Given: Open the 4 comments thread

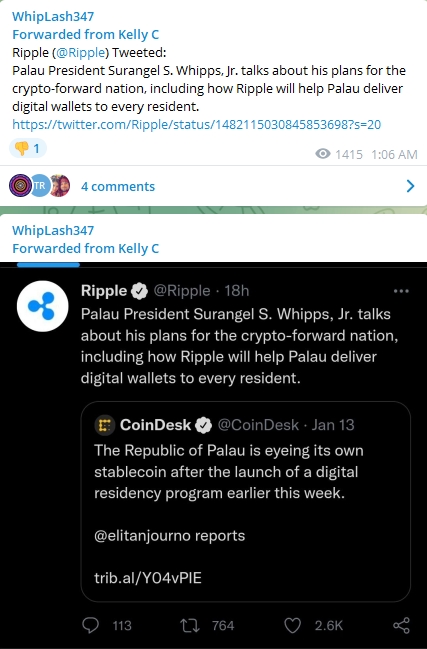Looking at the screenshot, I should point(118,187).
